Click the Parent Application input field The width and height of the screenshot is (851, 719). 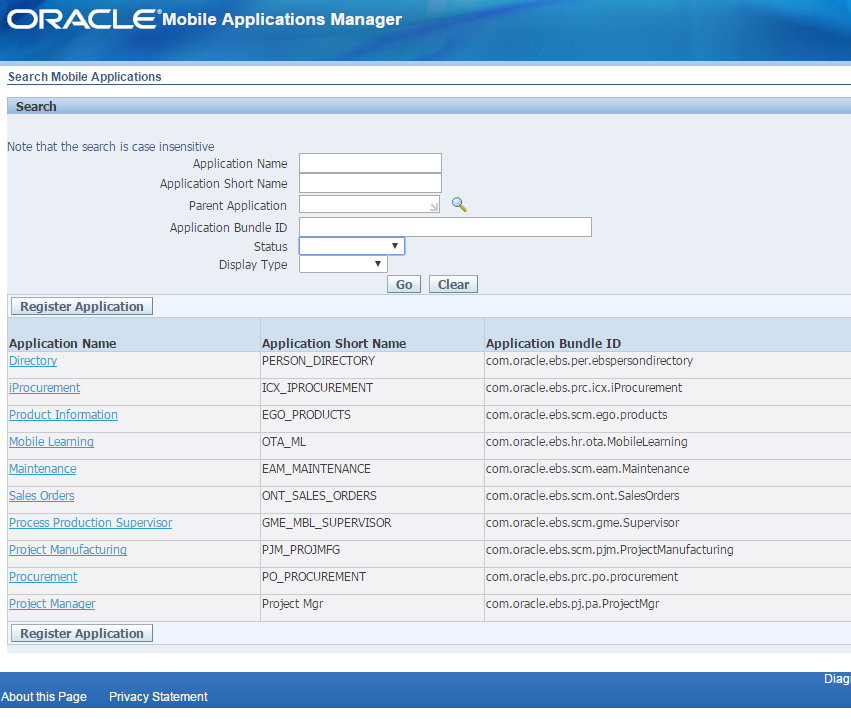click(x=369, y=205)
